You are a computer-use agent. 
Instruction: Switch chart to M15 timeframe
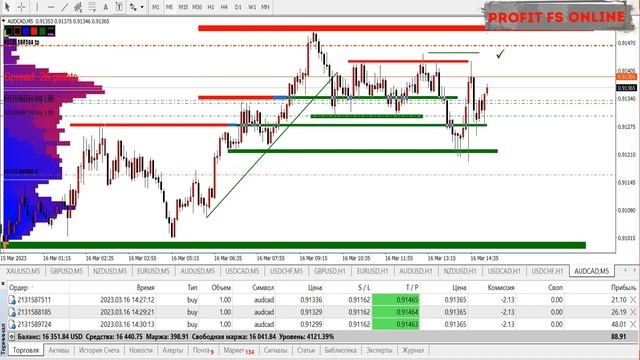(x=183, y=7)
